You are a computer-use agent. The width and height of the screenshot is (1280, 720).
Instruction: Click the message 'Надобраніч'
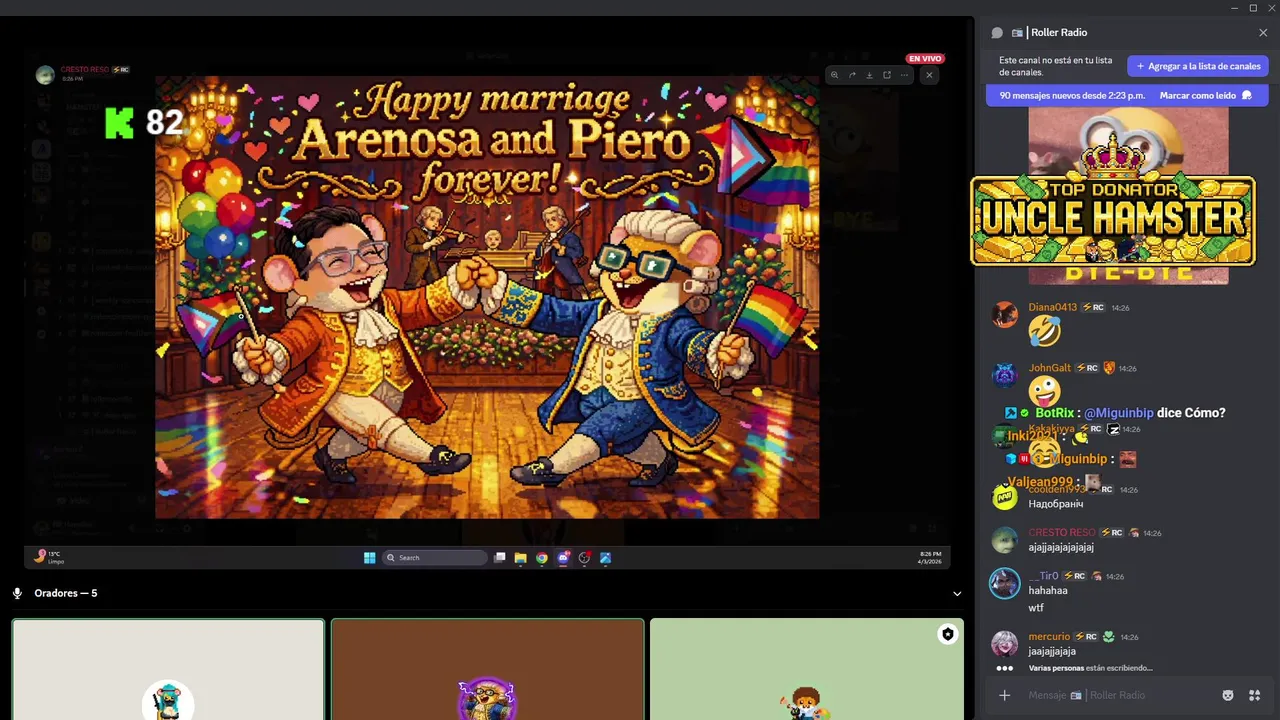pos(1056,504)
